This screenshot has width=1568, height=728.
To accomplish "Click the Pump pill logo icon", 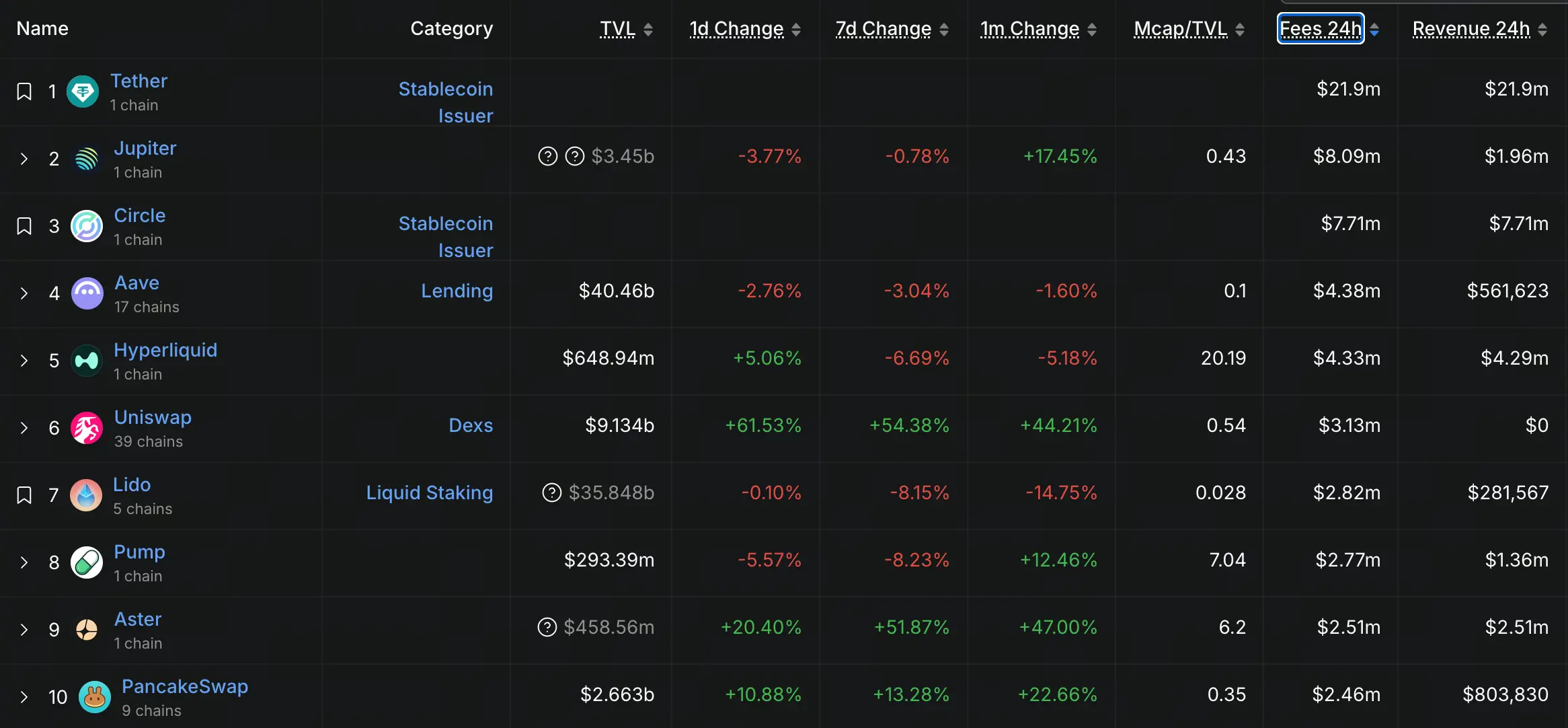I will point(87,562).
